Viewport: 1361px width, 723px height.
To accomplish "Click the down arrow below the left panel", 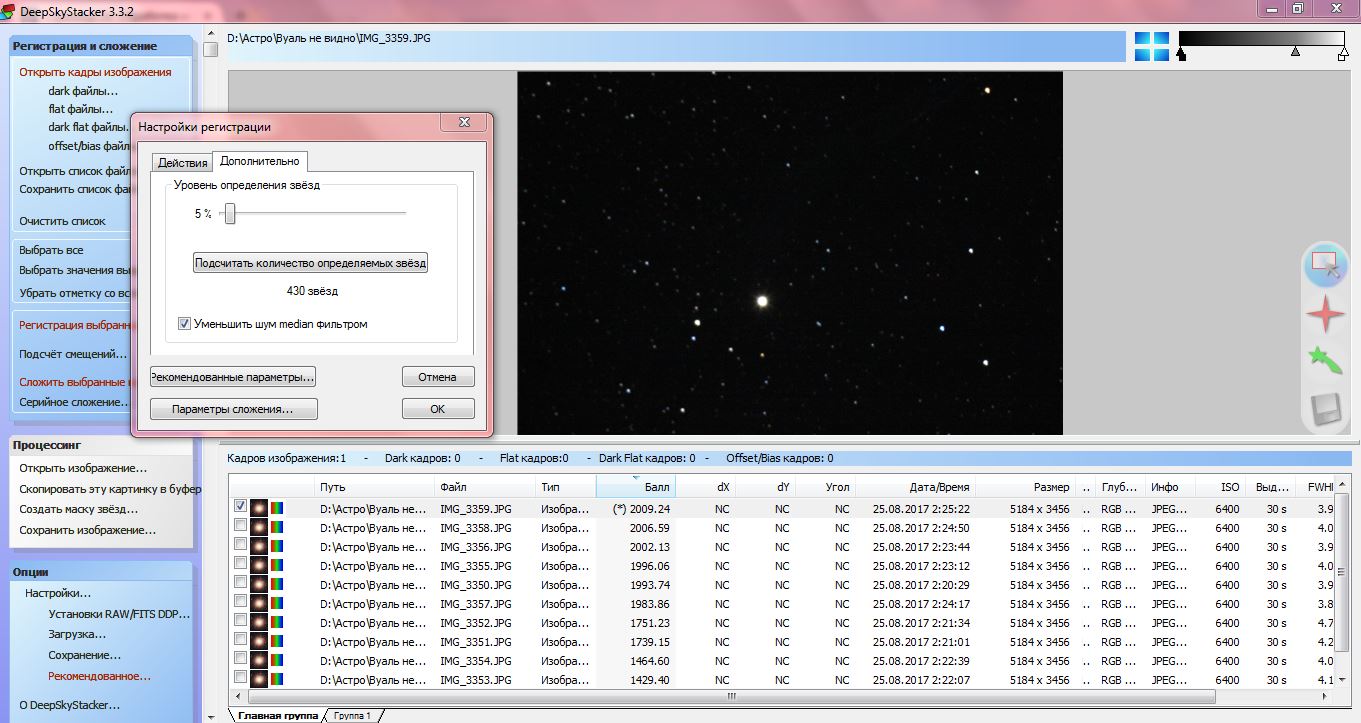I will pos(210,714).
